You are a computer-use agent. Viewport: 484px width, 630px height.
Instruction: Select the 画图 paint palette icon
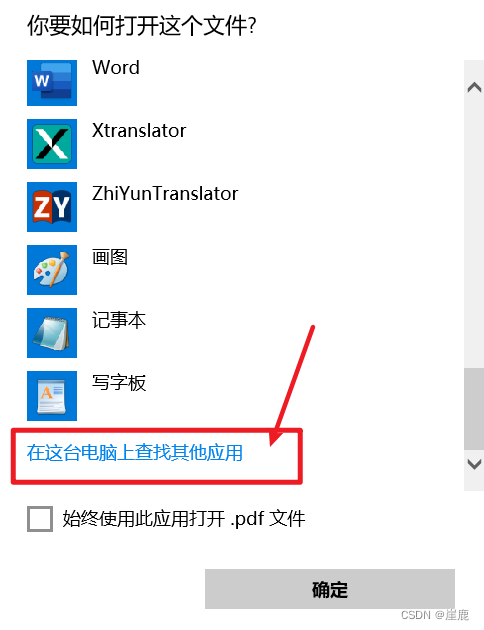point(52,270)
